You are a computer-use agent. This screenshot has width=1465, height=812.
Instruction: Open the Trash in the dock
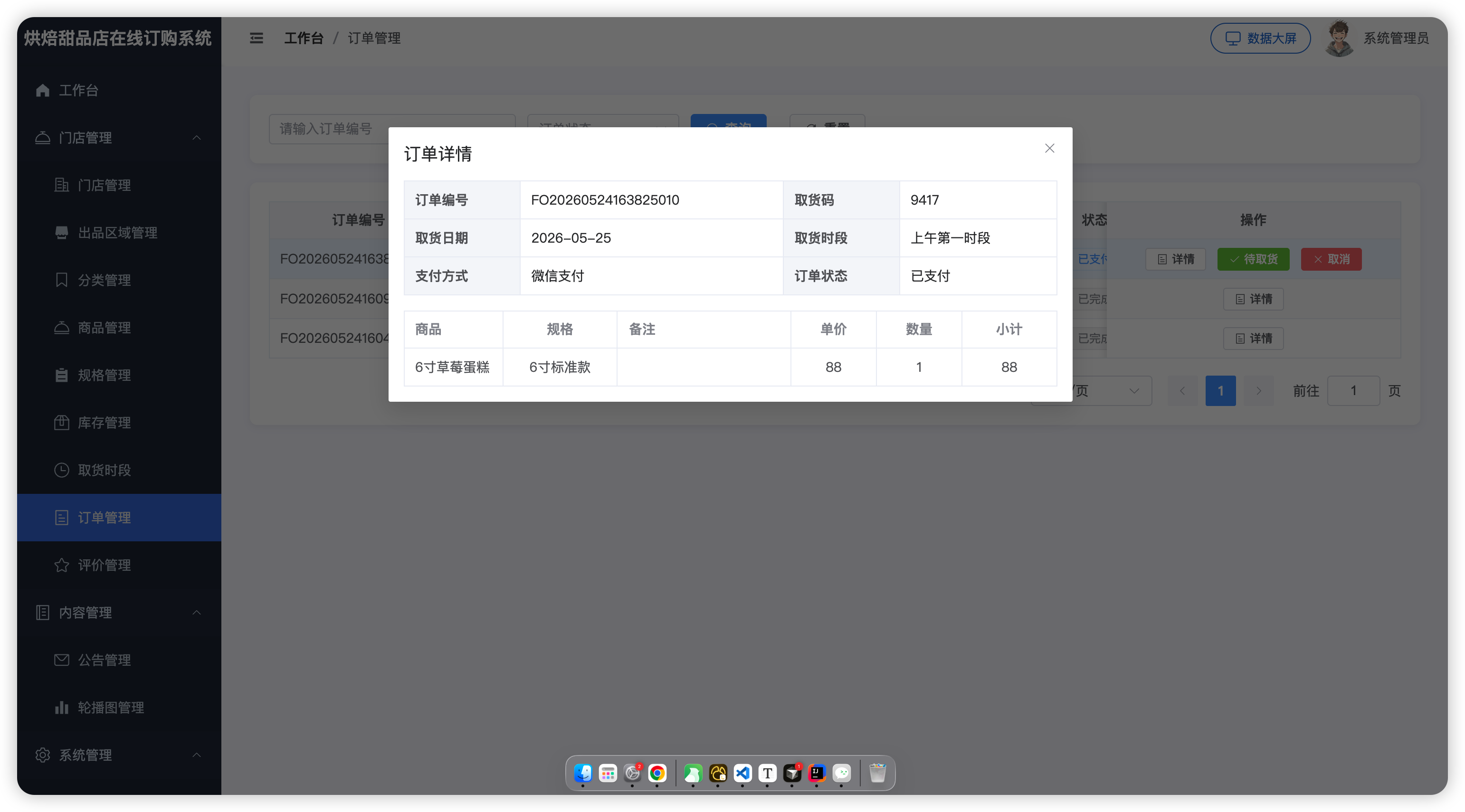pos(877,773)
